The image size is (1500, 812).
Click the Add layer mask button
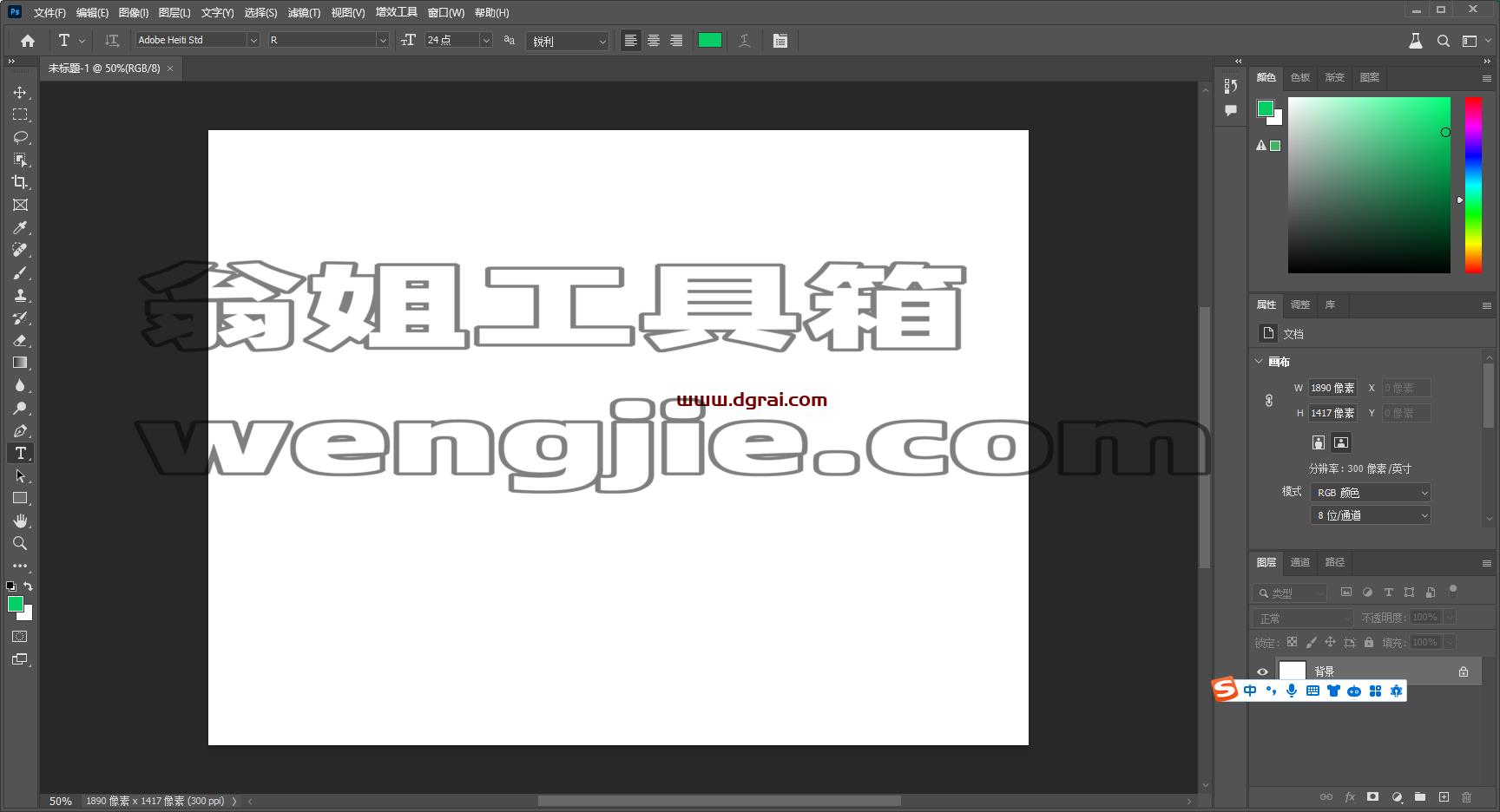pos(1372,796)
